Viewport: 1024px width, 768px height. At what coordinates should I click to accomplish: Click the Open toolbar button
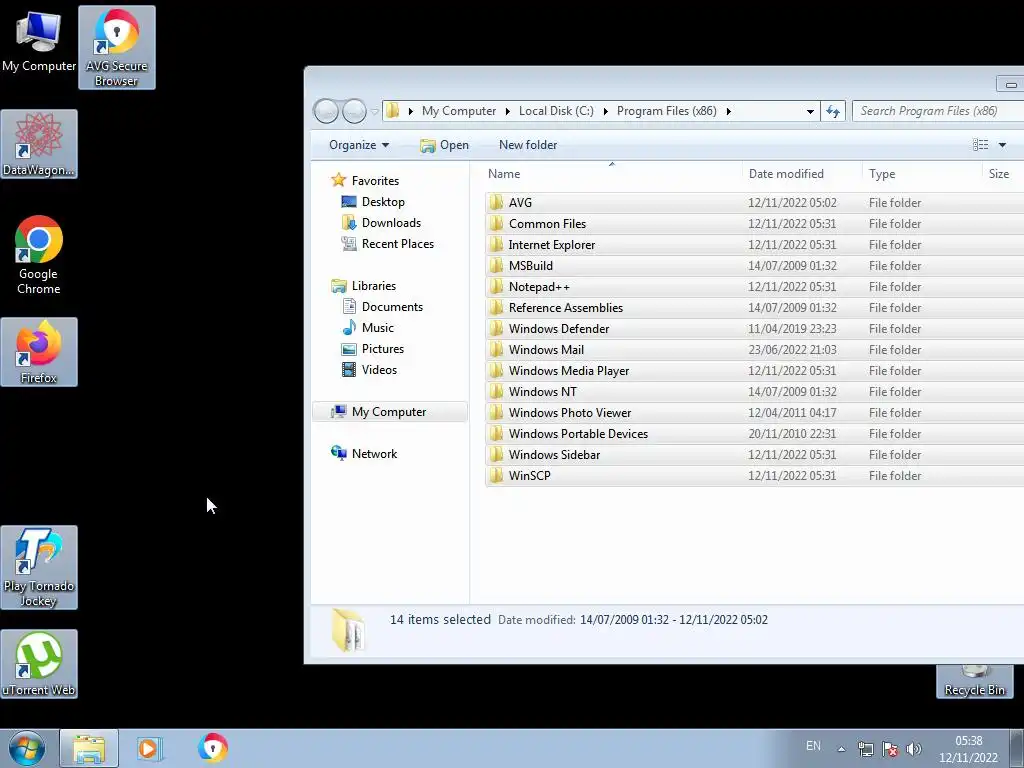[x=445, y=145]
